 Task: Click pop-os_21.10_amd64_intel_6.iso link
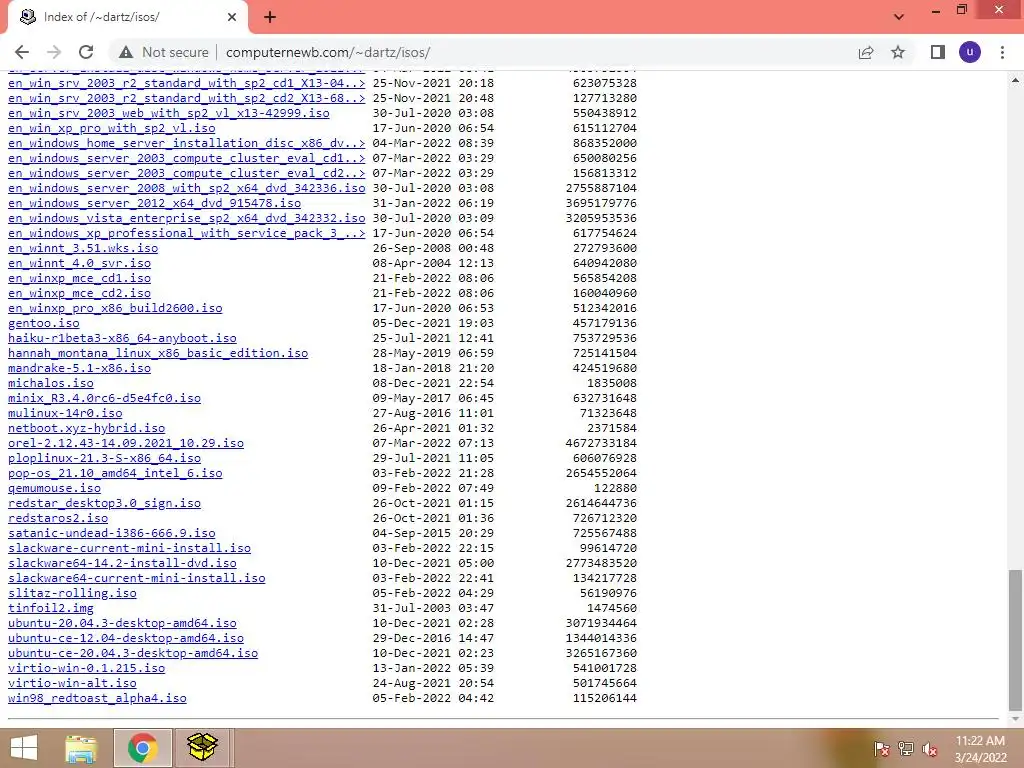tap(115, 473)
